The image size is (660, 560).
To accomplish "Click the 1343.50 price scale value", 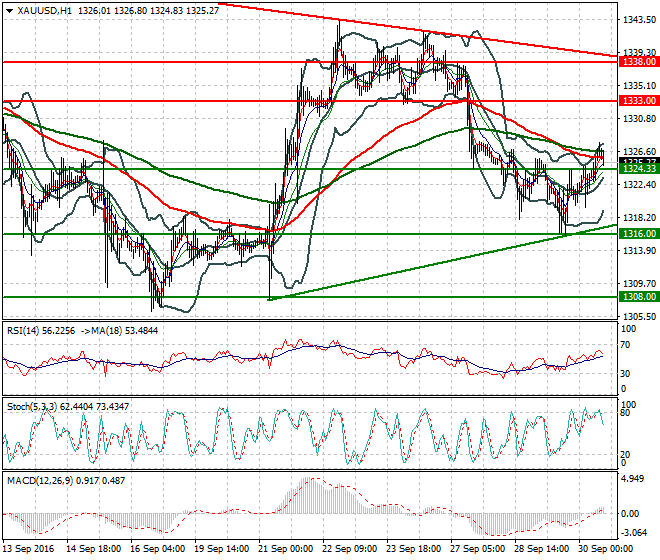I will click(639, 20).
